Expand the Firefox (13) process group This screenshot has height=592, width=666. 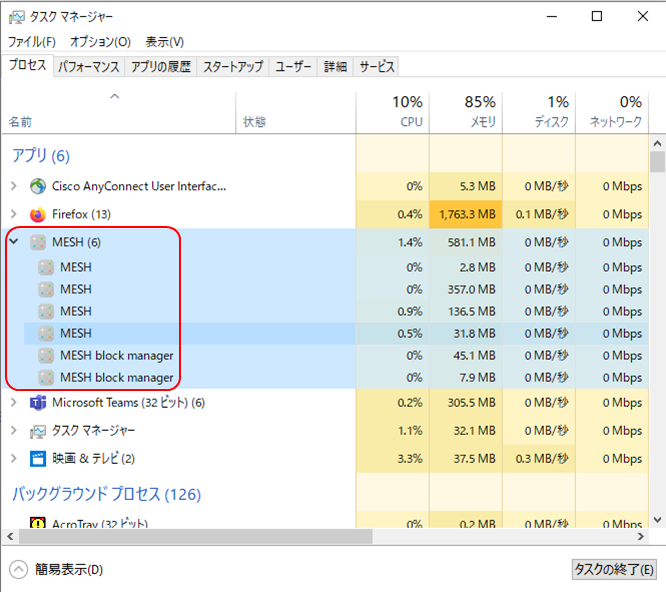point(14,214)
